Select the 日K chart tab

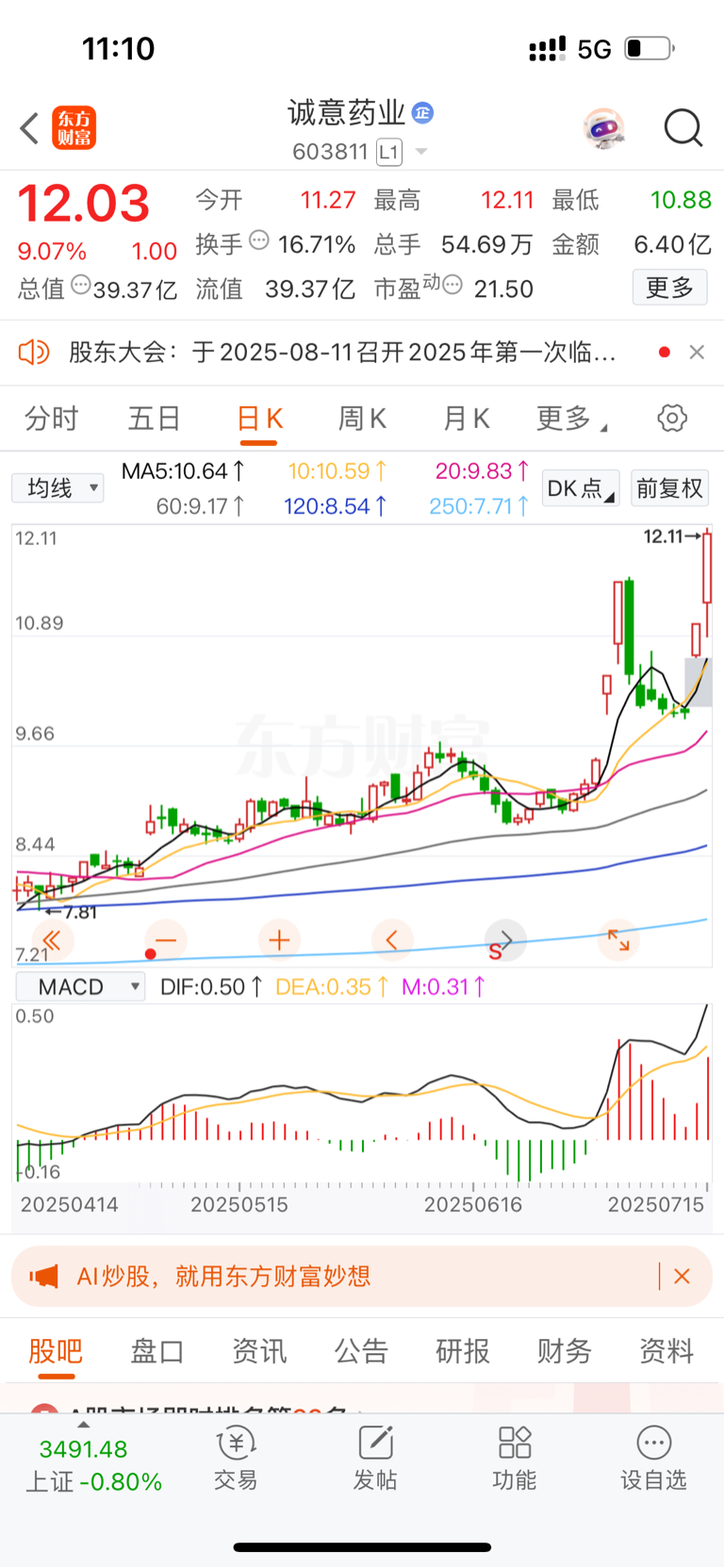(x=259, y=419)
